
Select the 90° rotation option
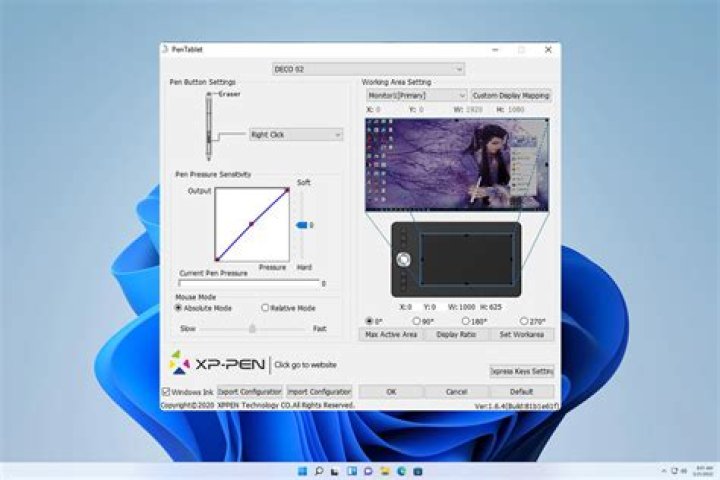(416, 321)
